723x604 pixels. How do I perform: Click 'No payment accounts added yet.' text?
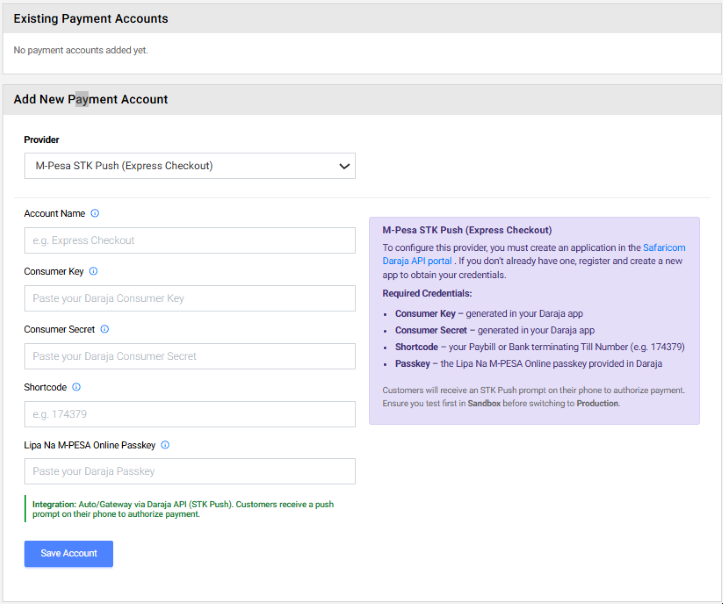(81, 50)
